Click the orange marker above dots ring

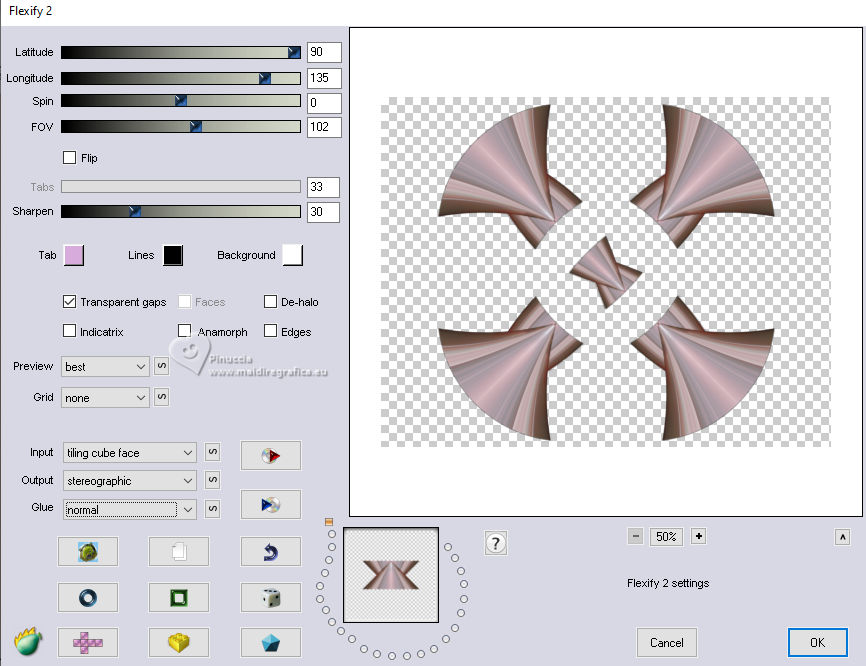(329, 522)
